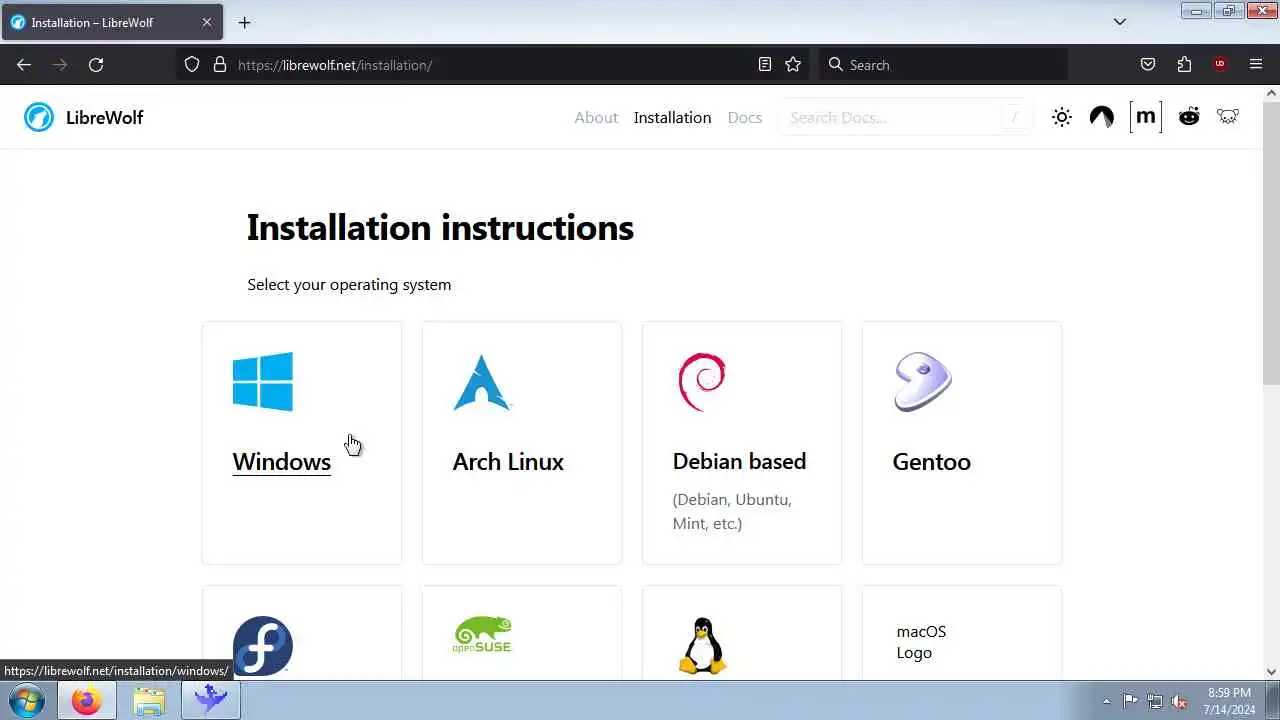Expand the list all tabs dropdown arrow
The image size is (1280, 720).
tap(1120, 22)
